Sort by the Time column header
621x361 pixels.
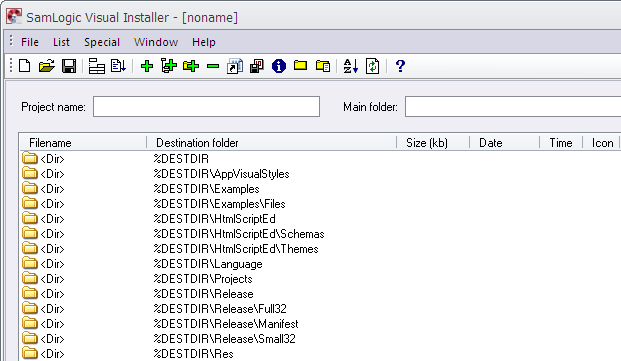[561, 143]
